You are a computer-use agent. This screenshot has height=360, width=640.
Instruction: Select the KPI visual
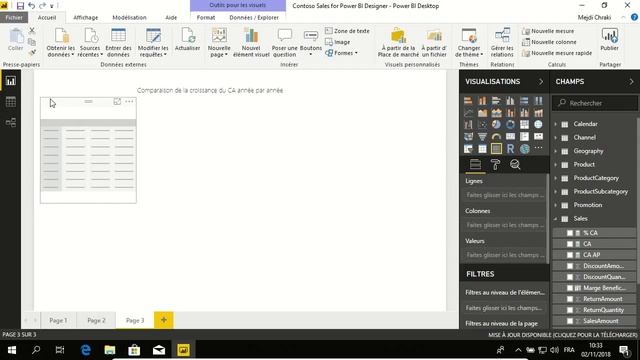pos(538,137)
